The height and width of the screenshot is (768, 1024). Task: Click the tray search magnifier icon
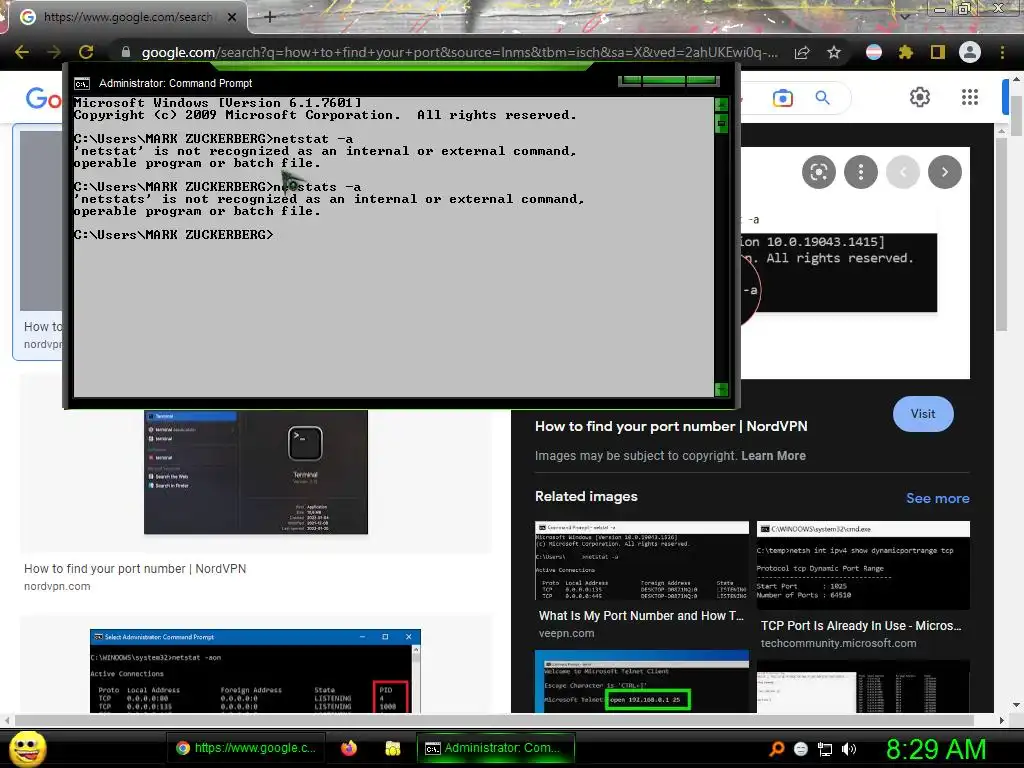pos(776,749)
